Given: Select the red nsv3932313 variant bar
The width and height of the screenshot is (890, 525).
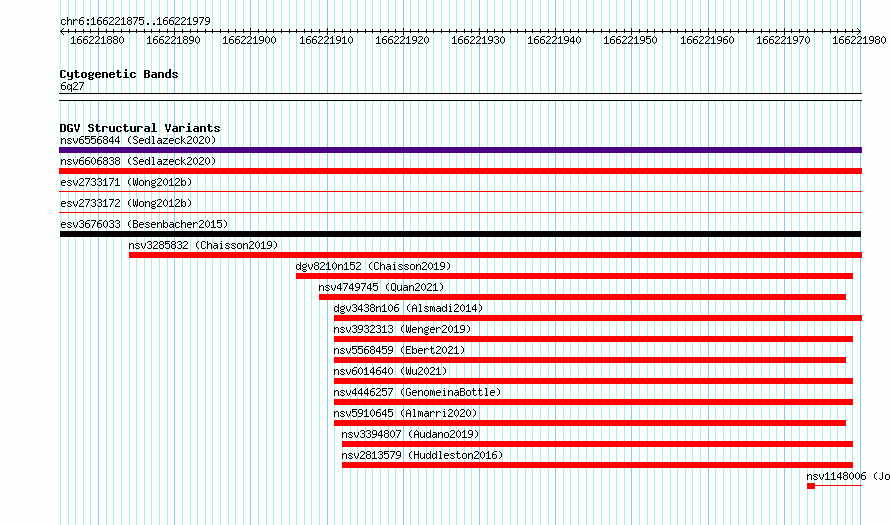Looking at the screenshot, I should click(x=593, y=339).
